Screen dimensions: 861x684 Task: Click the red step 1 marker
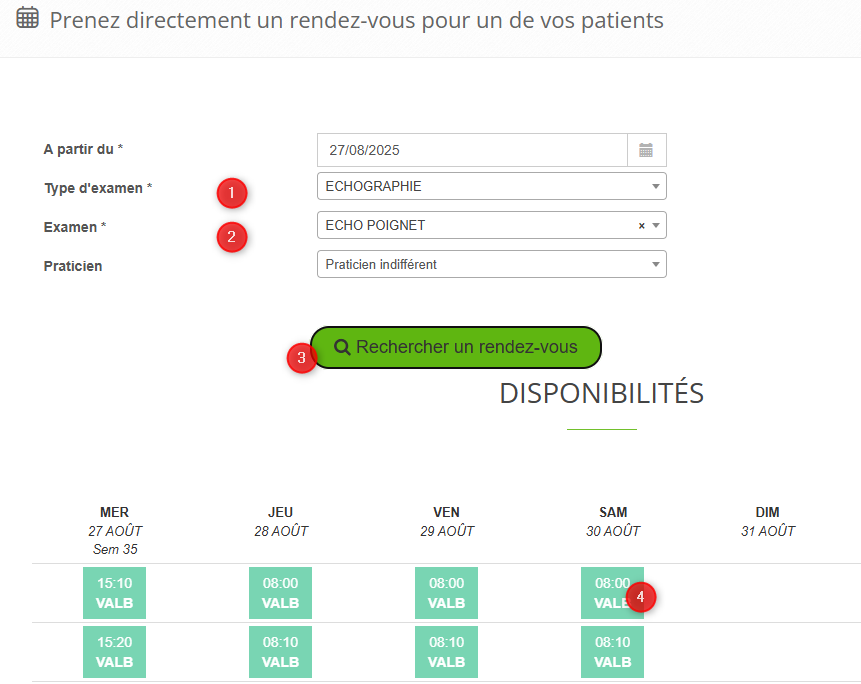coord(232,191)
